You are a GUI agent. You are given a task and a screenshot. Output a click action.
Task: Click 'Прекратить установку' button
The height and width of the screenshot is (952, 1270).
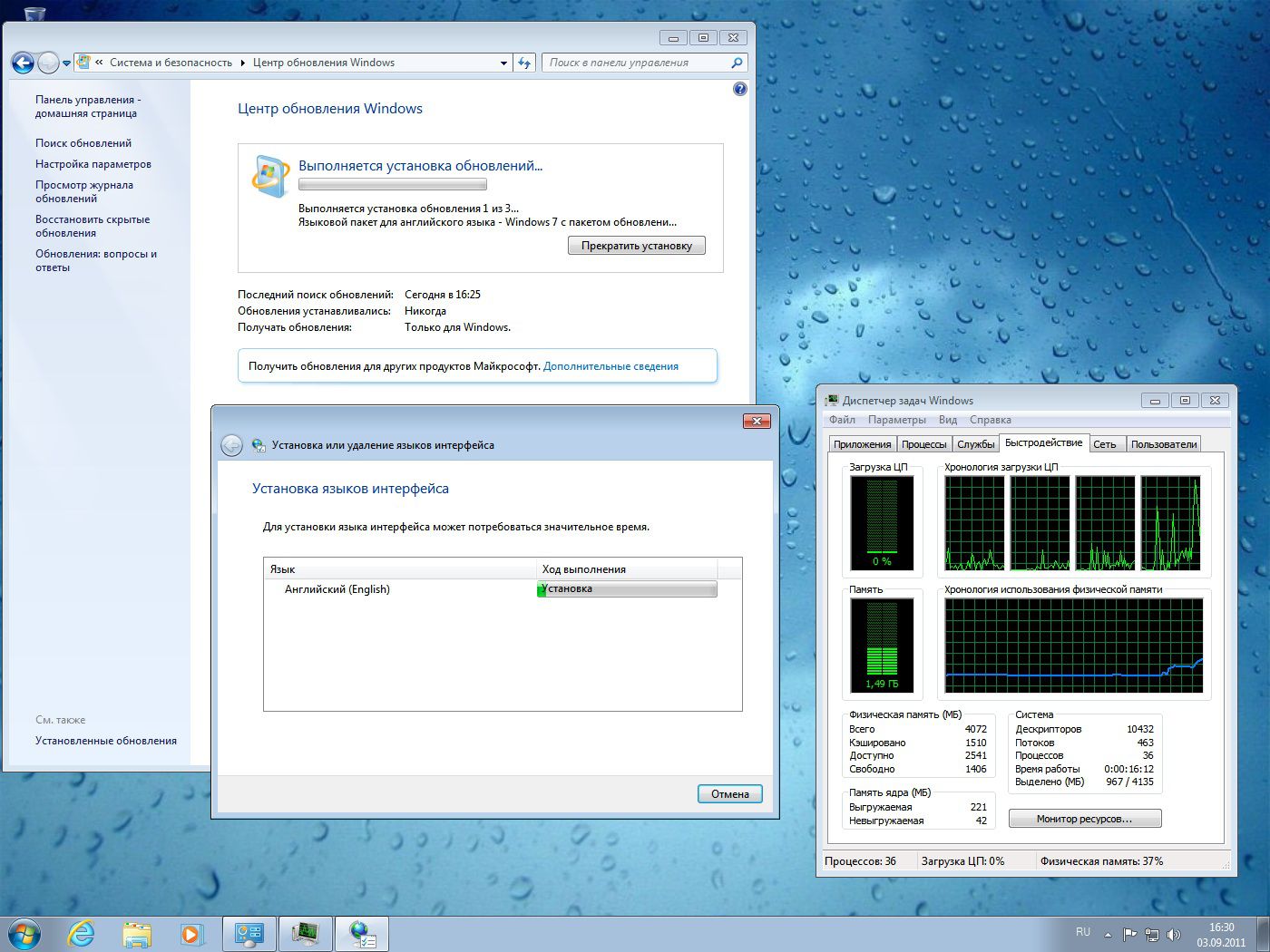637,246
